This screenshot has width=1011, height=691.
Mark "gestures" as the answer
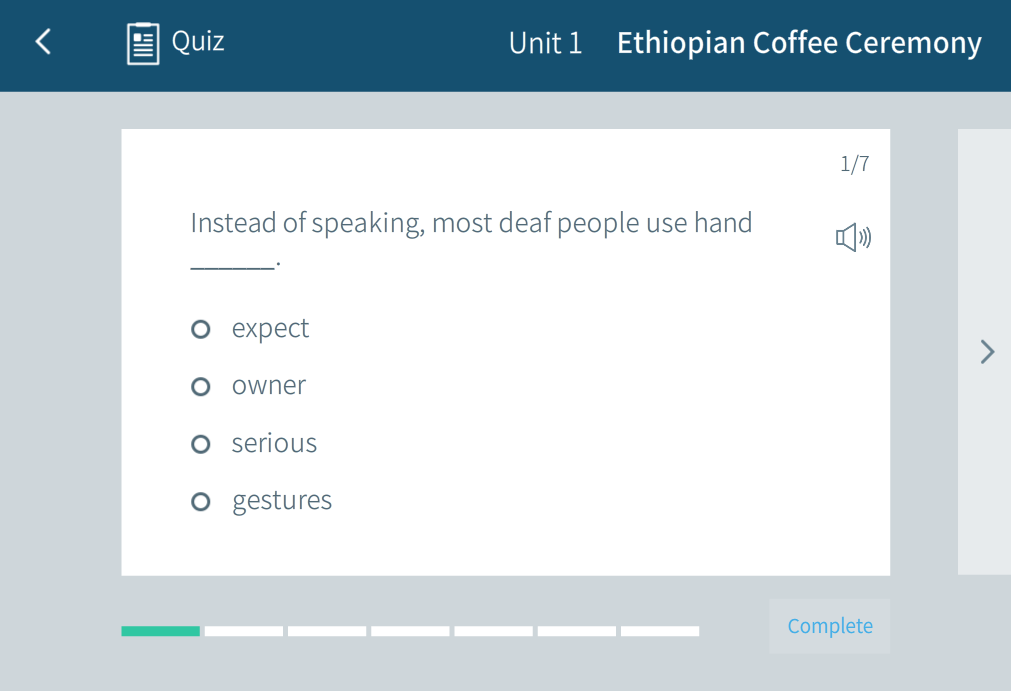point(201,501)
